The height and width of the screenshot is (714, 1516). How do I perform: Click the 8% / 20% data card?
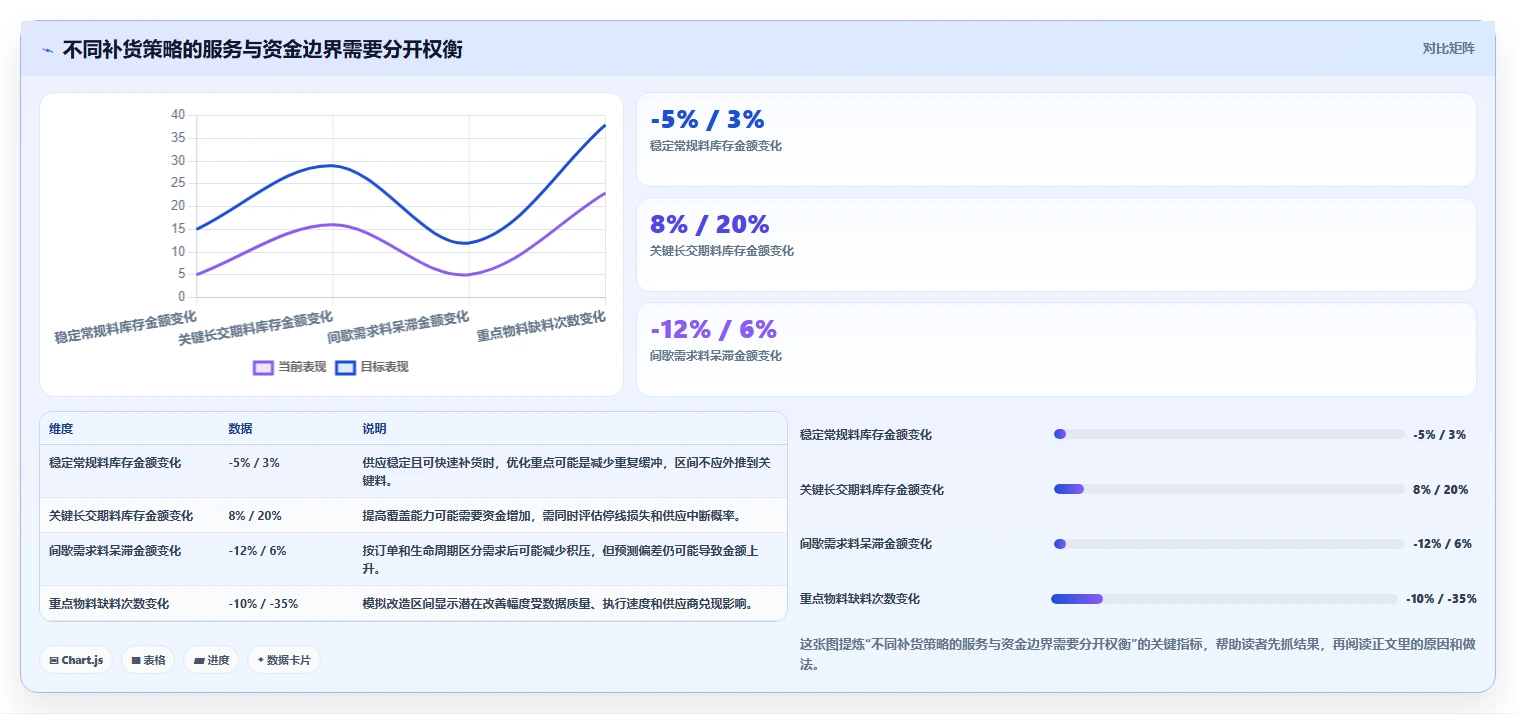[1056, 245]
